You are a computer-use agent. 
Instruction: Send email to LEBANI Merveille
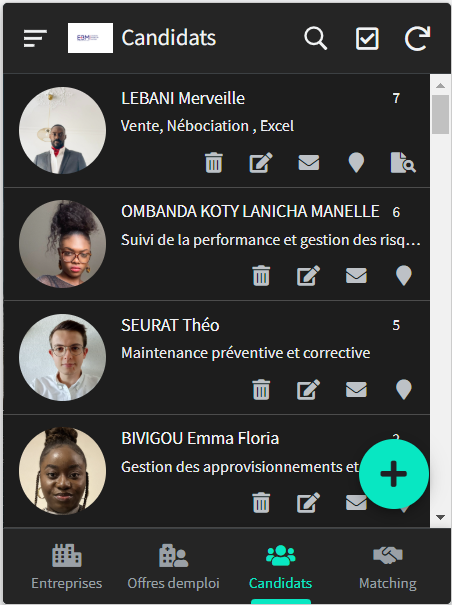[x=309, y=162]
